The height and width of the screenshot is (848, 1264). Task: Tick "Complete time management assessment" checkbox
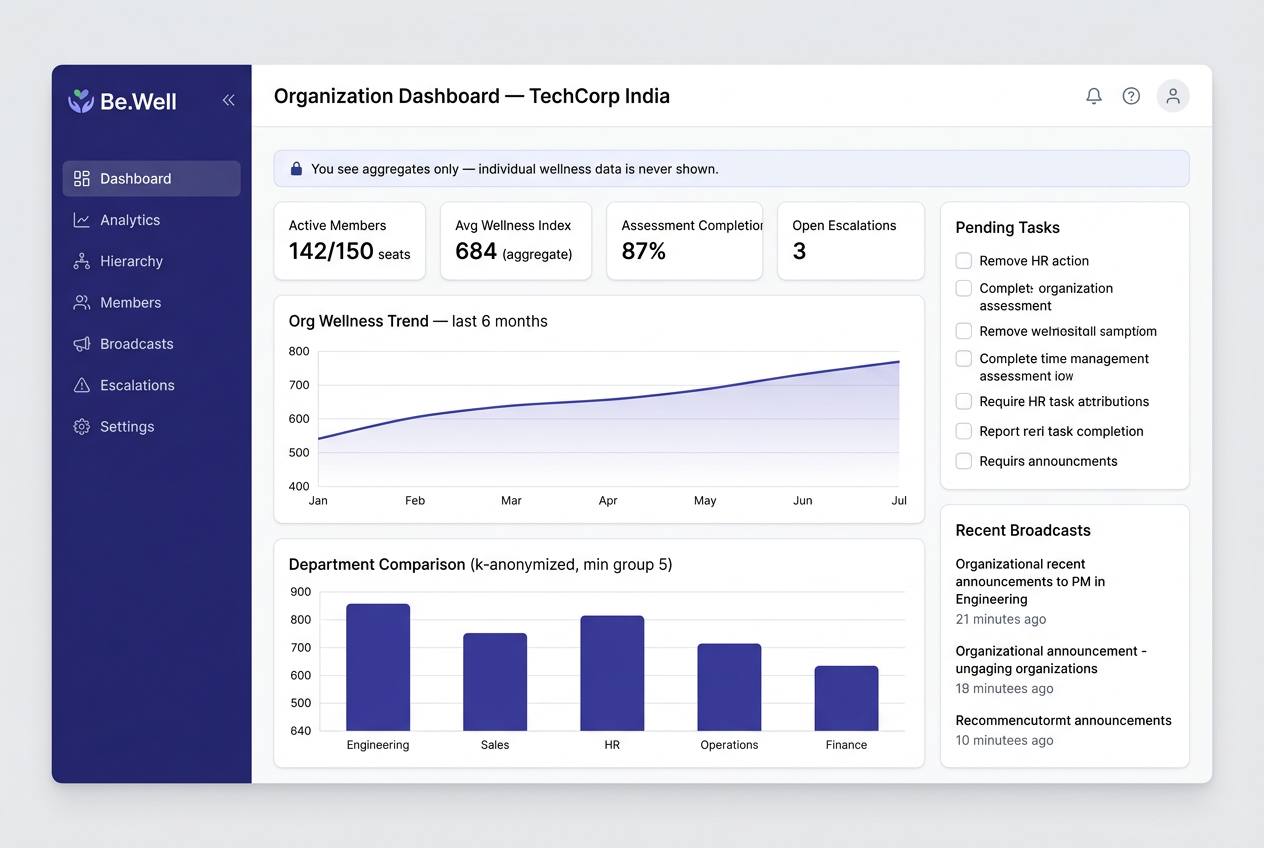pyautogui.click(x=964, y=358)
